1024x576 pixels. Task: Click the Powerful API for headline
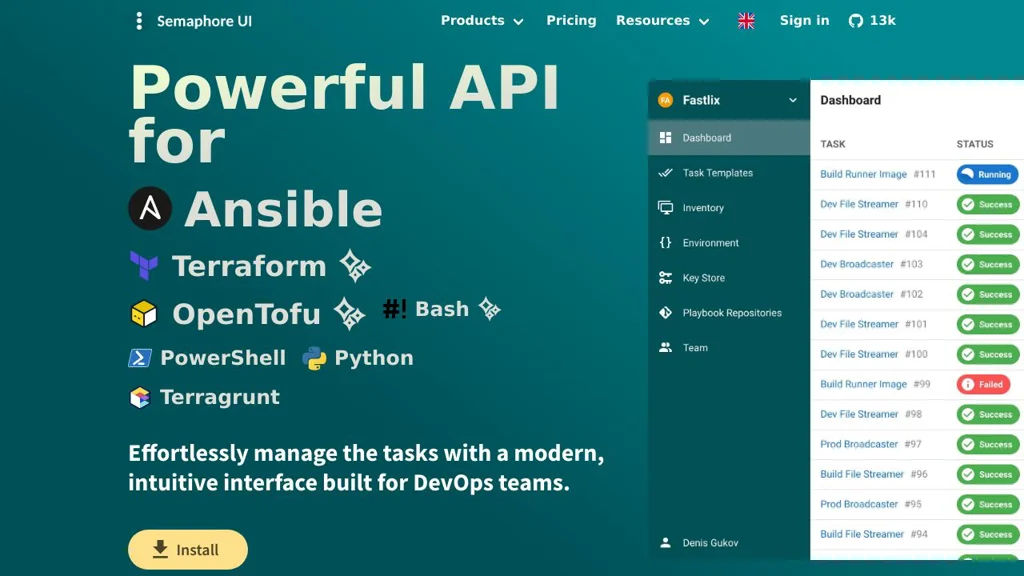345,114
